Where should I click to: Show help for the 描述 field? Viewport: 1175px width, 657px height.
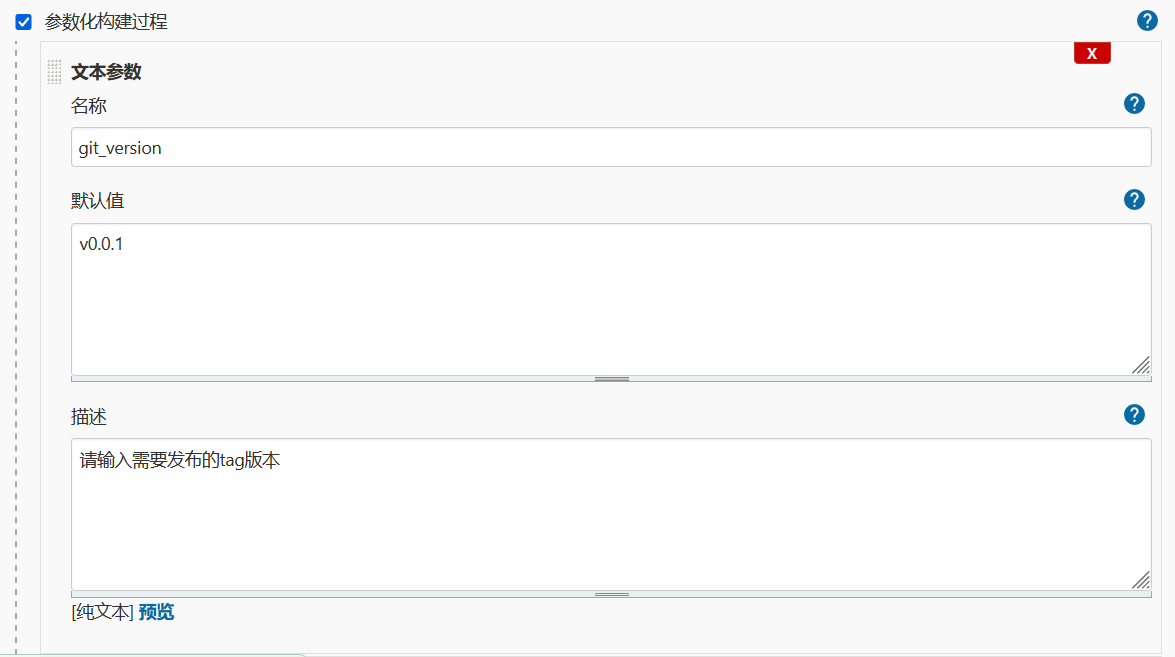click(1134, 414)
